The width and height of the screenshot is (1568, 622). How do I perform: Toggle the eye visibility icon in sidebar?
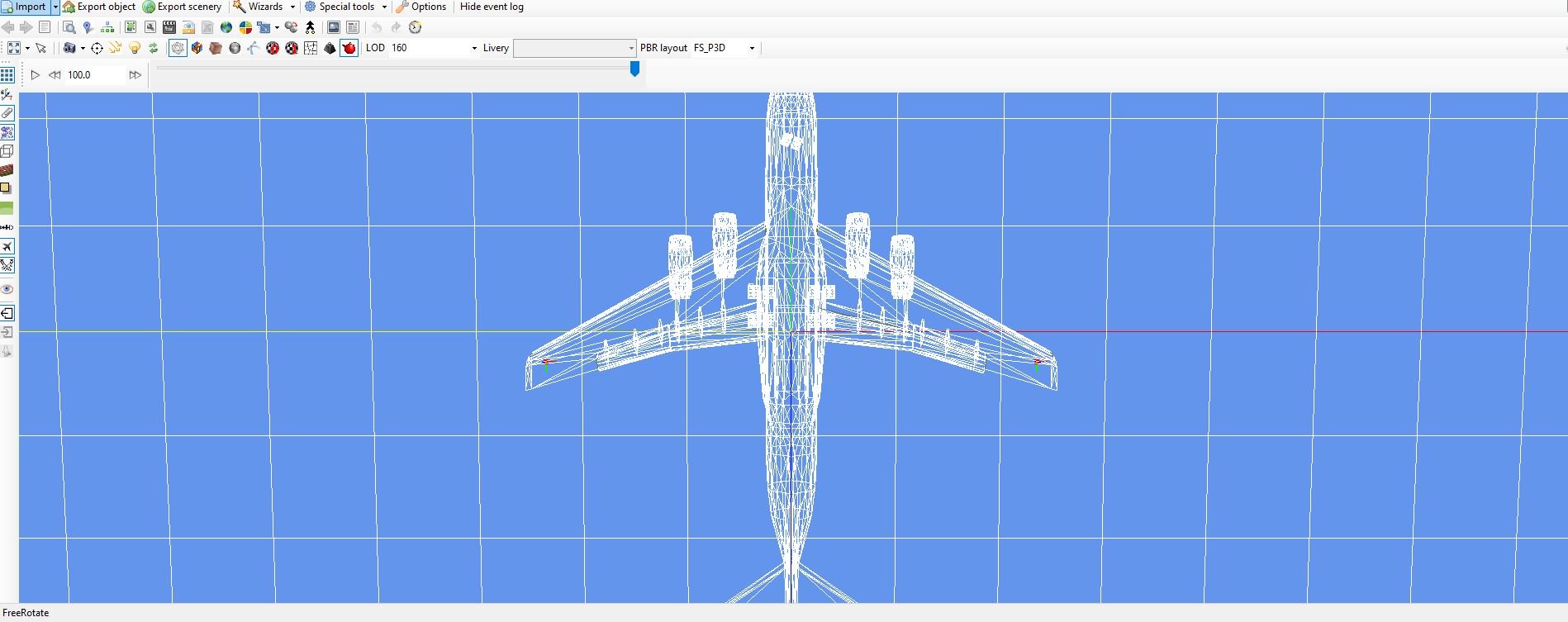[x=7, y=289]
